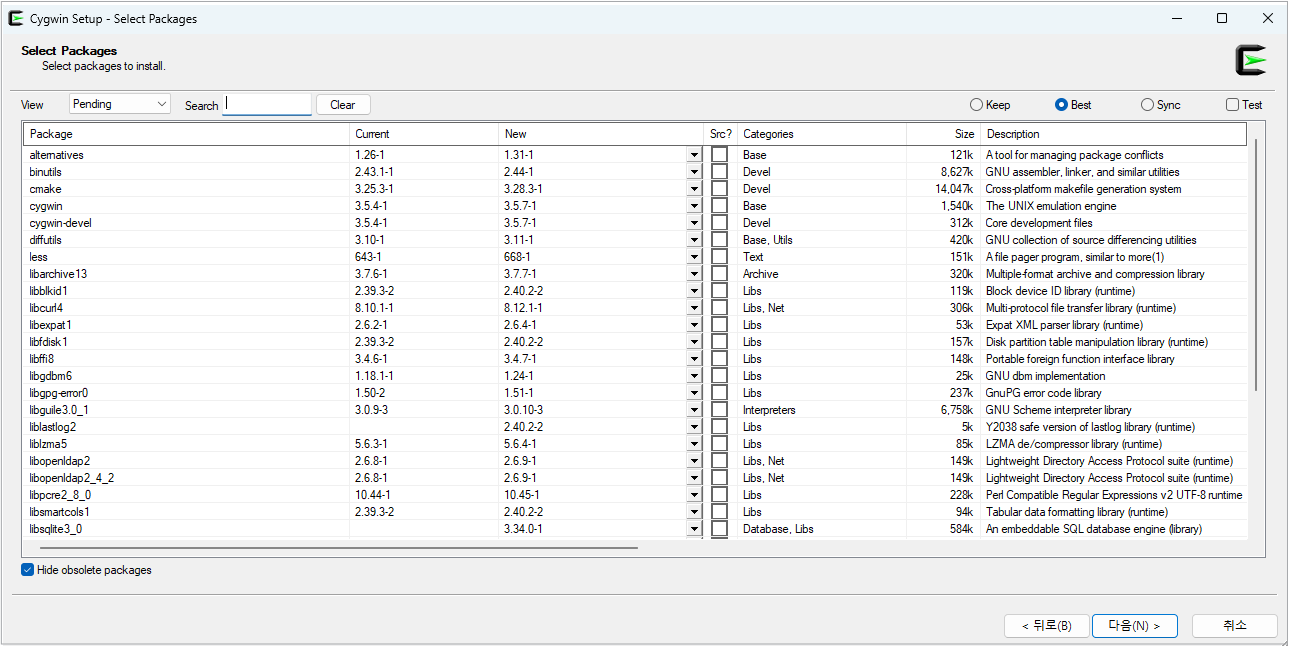The width and height of the screenshot is (1289, 646).
Task: Click the cygwin-devel package name
Action: [x=61, y=223]
